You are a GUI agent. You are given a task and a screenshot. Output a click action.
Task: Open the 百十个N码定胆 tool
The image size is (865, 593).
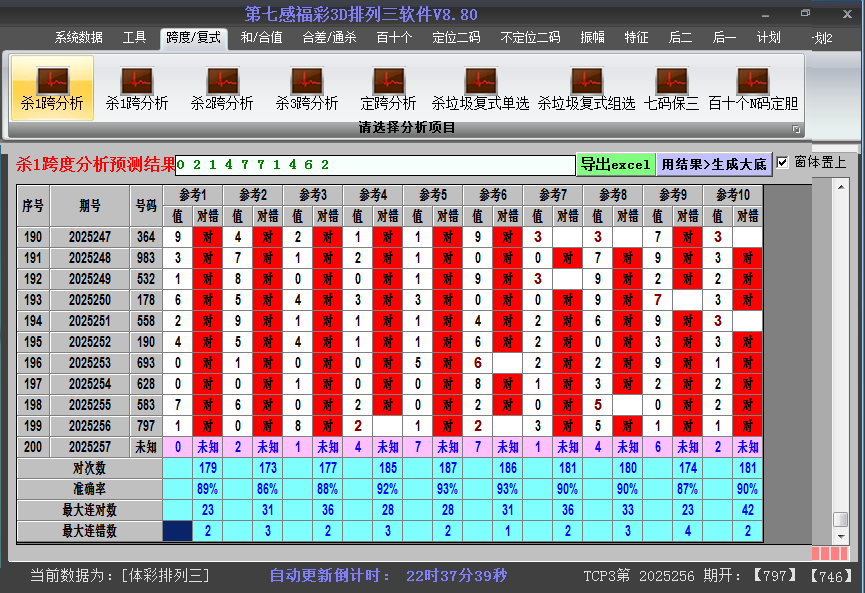pos(753,88)
